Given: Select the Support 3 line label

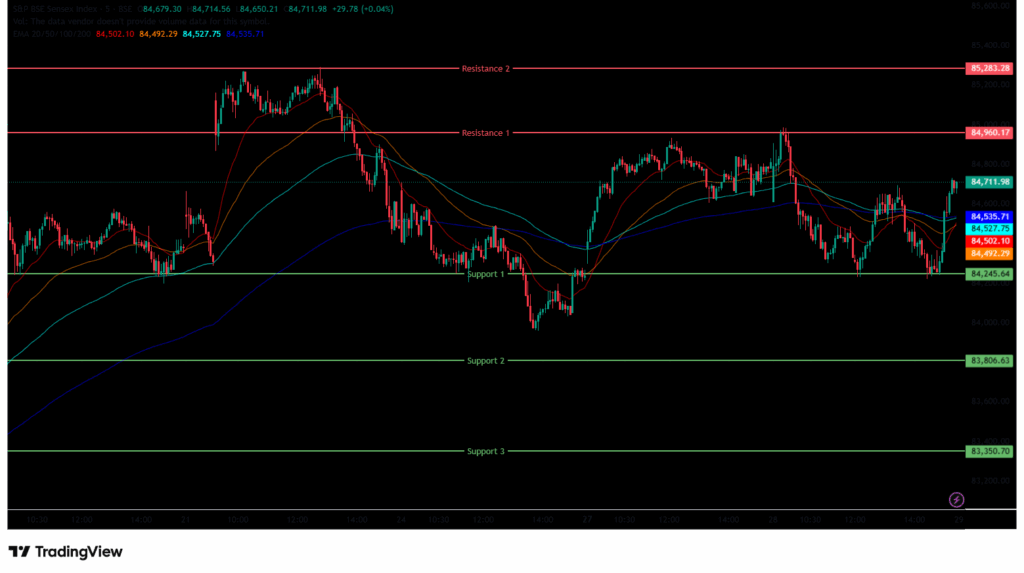Looking at the screenshot, I should click(486, 452).
